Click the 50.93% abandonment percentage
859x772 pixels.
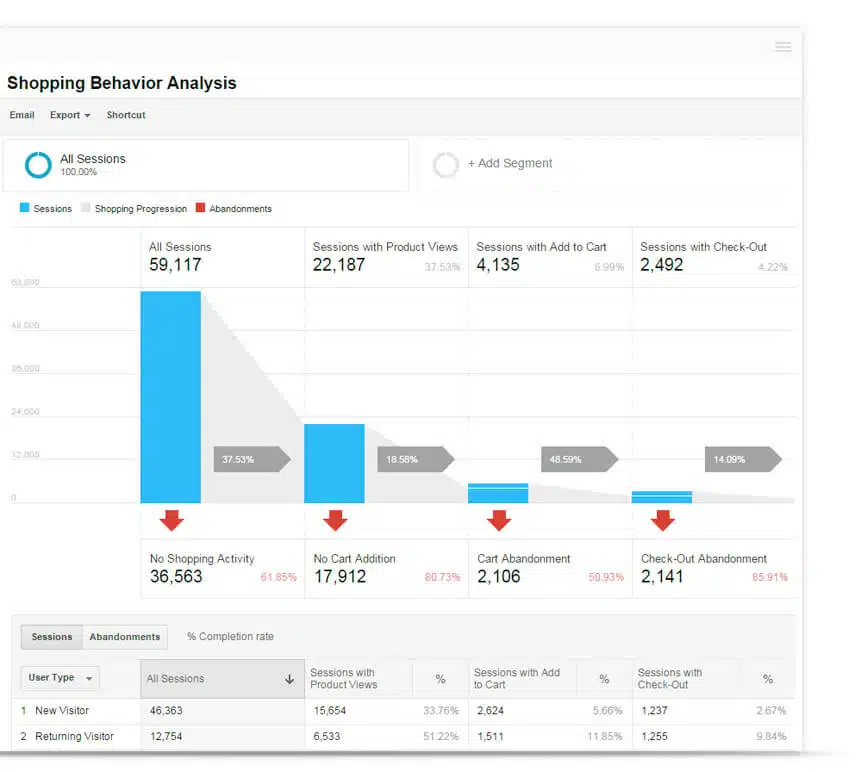coord(606,577)
